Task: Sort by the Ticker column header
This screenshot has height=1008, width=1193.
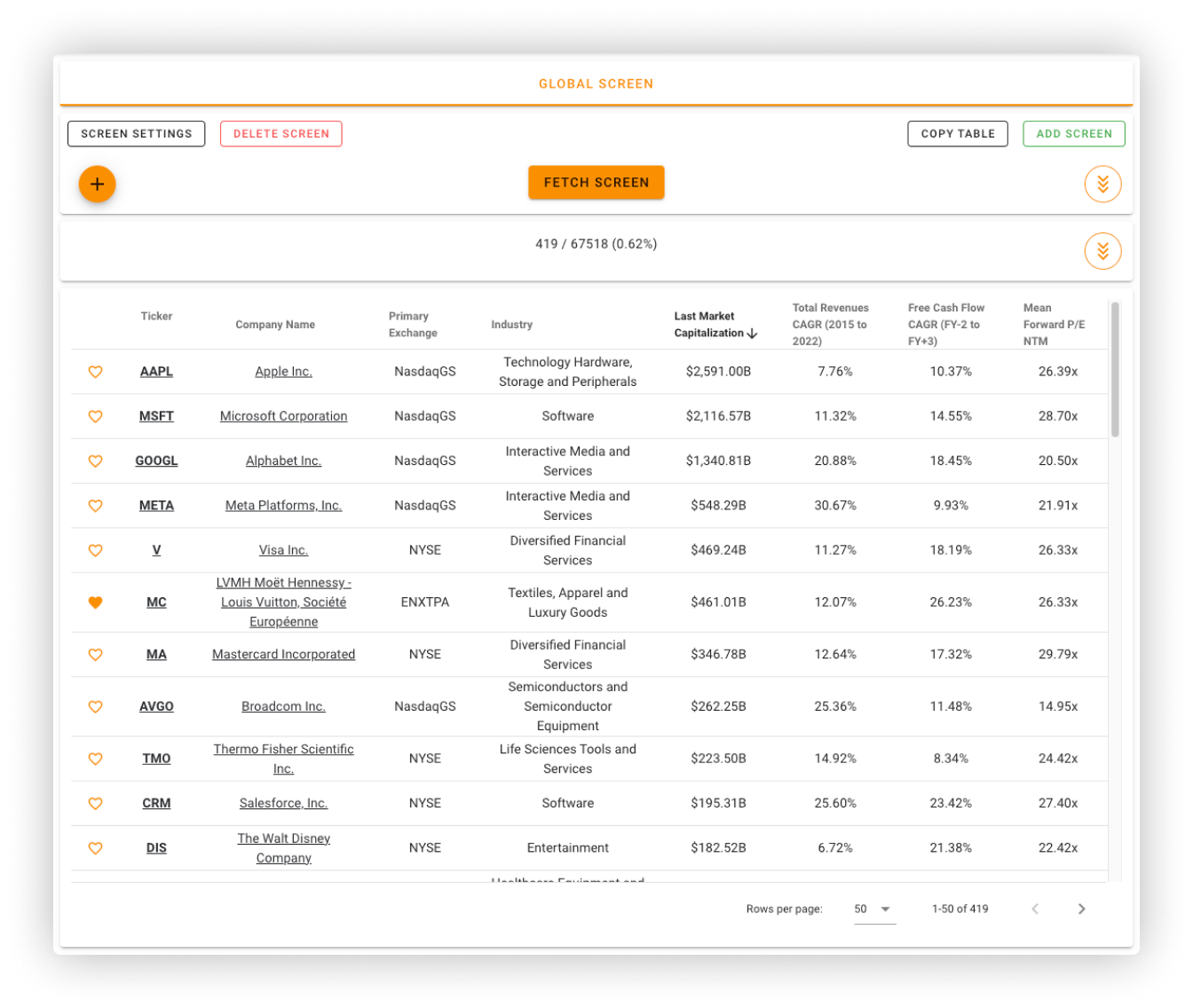Action: pyautogui.click(x=156, y=316)
